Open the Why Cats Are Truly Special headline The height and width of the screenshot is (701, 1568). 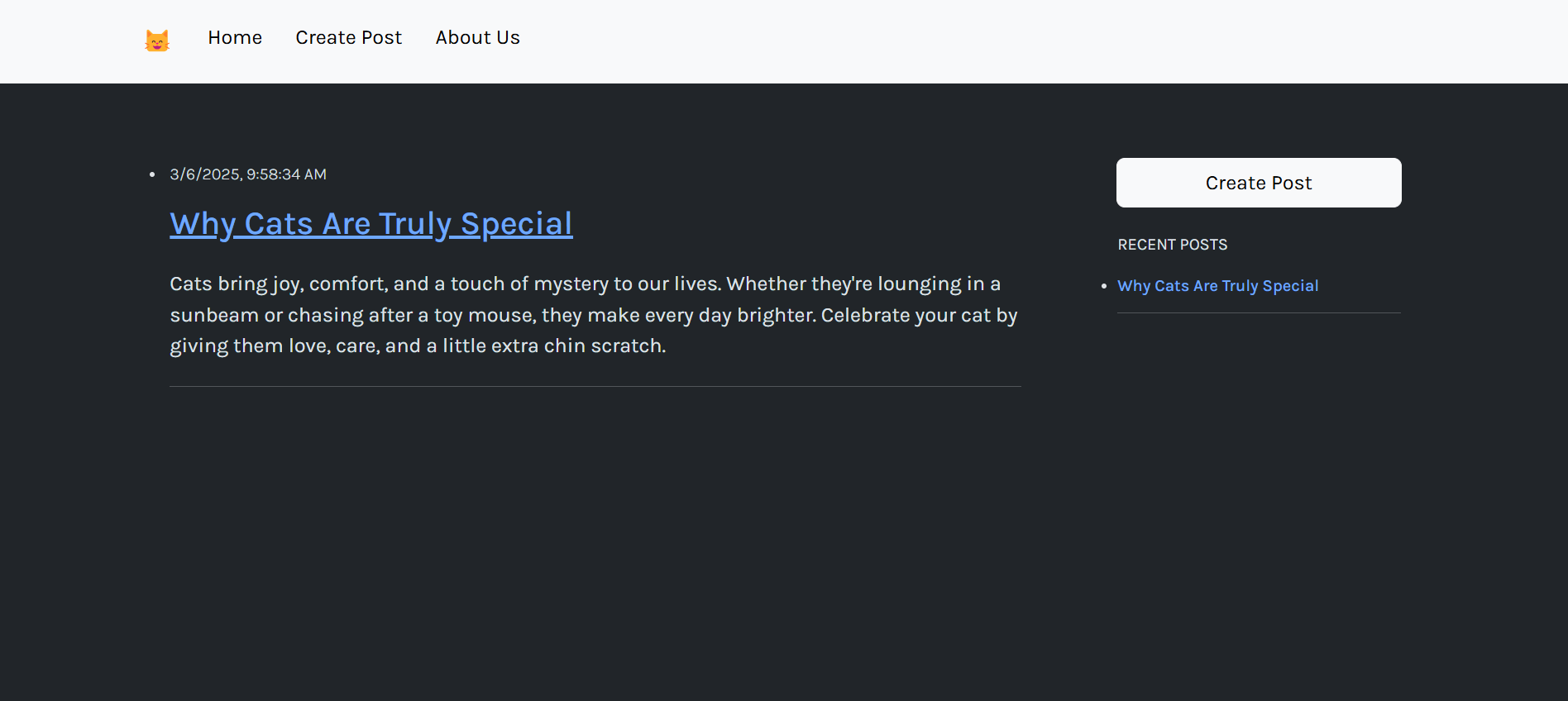click(x=370, y=224)
